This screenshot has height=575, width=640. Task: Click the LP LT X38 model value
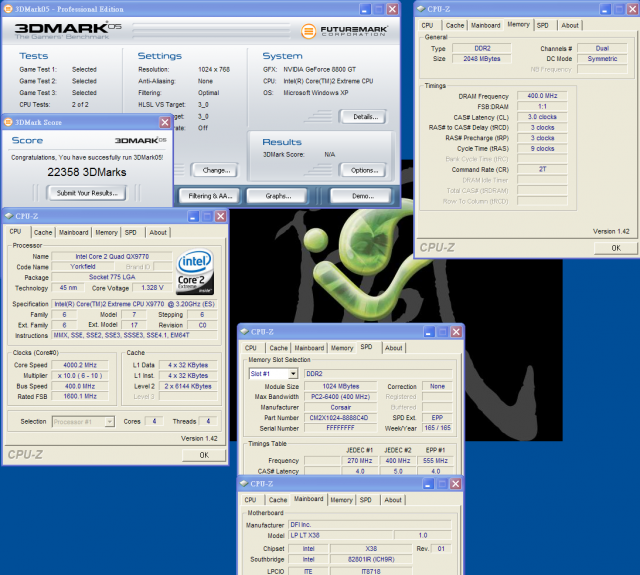point(341,535)
